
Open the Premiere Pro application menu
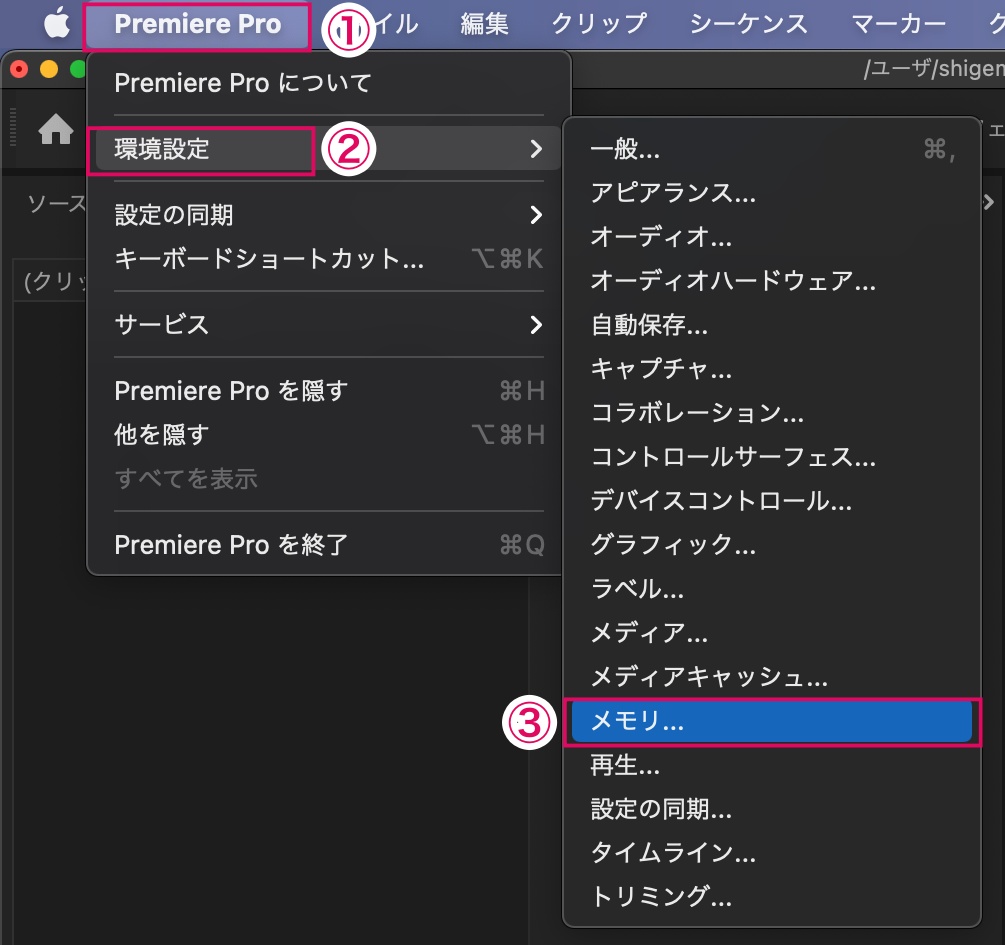click(x=197, y=24)
